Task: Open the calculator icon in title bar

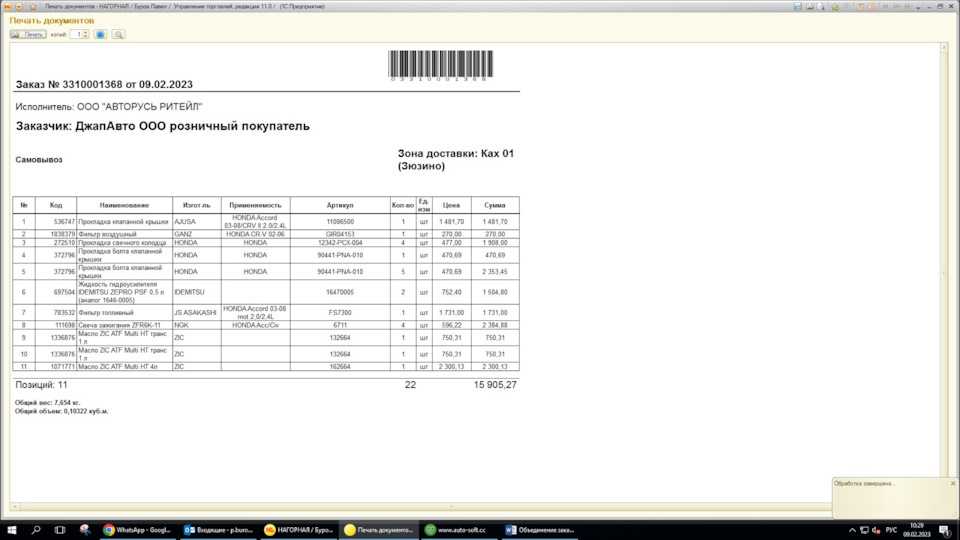Action: coord(860,6)
